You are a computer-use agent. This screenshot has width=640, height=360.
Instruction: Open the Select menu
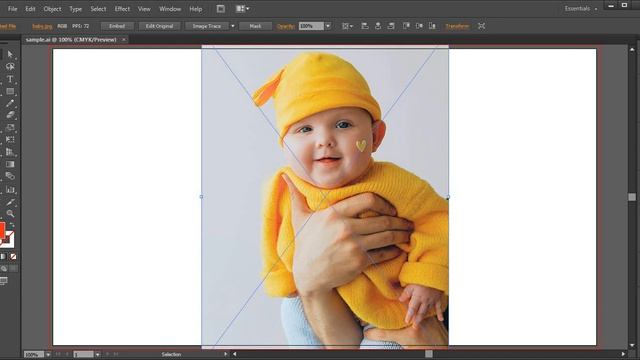98,9
